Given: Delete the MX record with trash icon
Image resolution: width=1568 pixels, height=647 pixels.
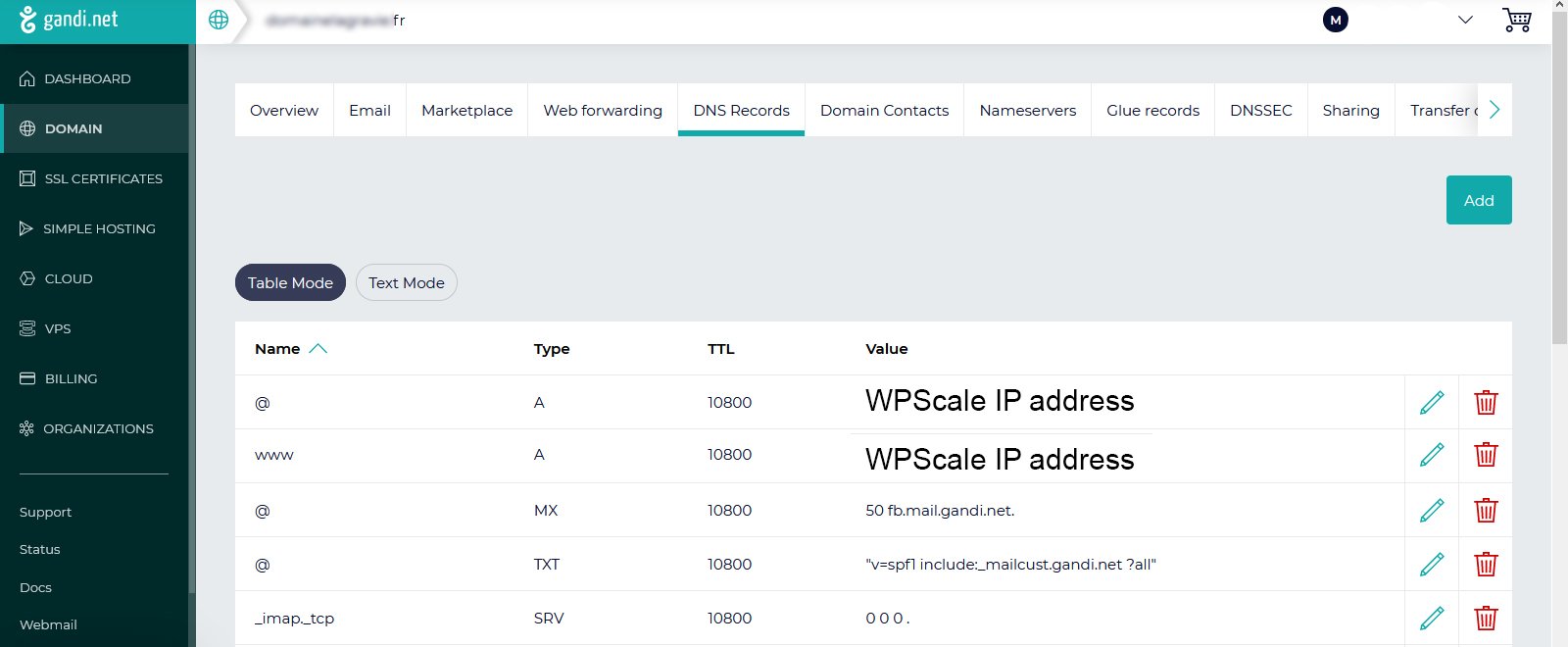Looking at the screenshot, I should (x=1486, y=511).
